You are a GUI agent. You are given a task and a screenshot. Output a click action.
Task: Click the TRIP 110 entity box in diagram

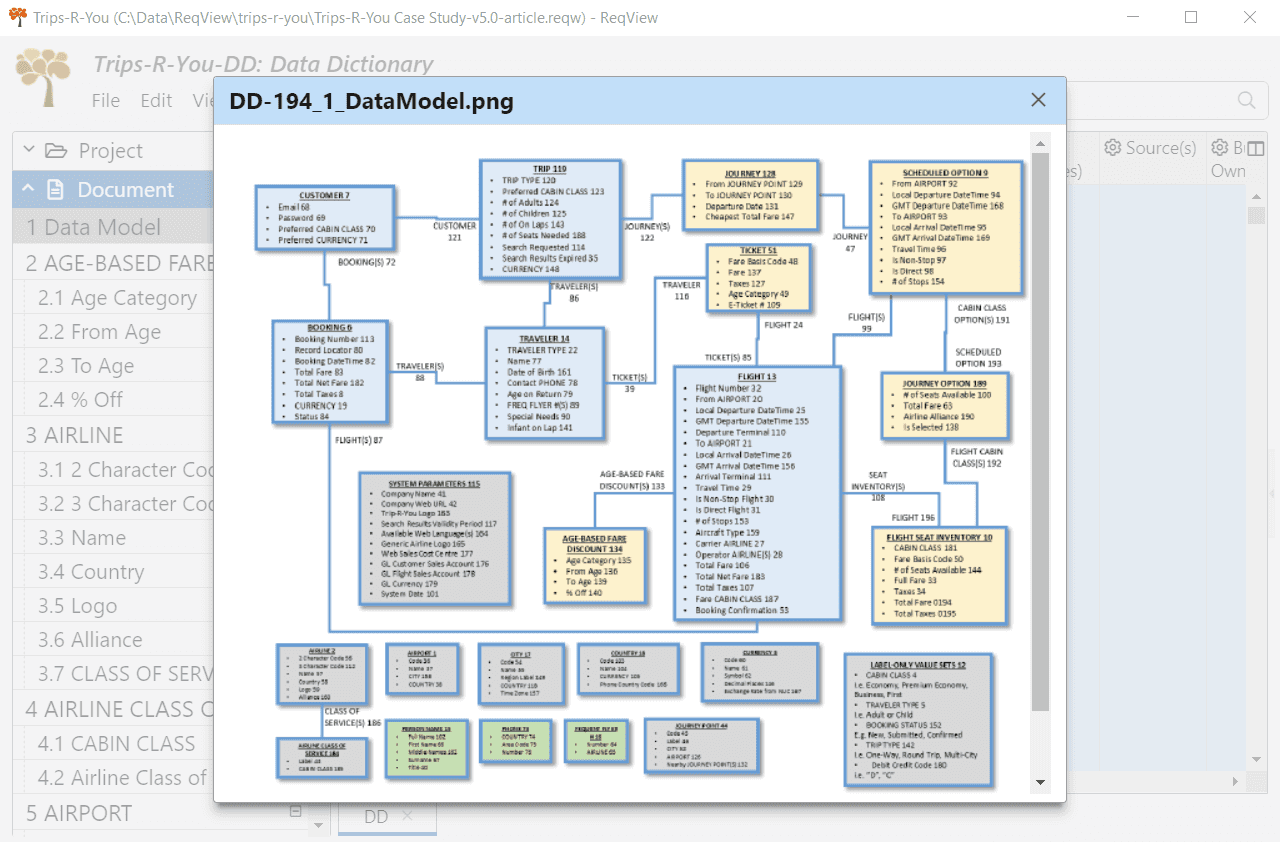[x=549, y=220]
